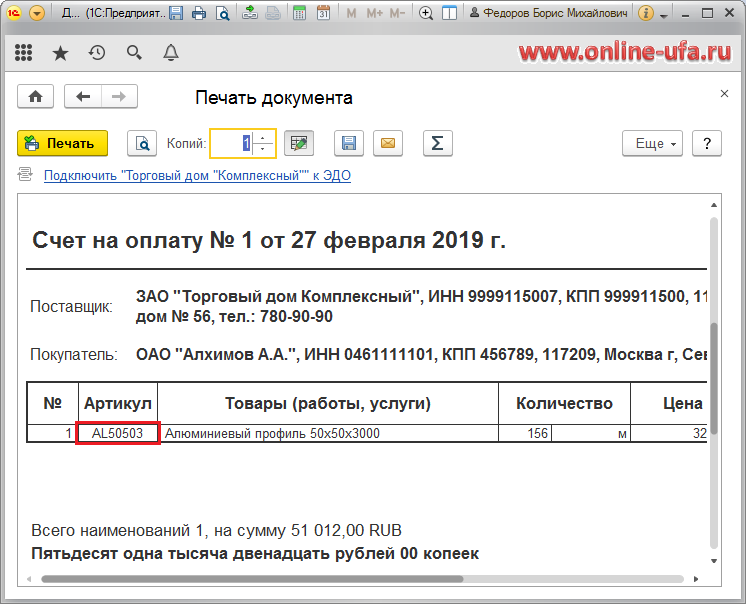Click the horizontal scrollbar thumb

point(252,579)
